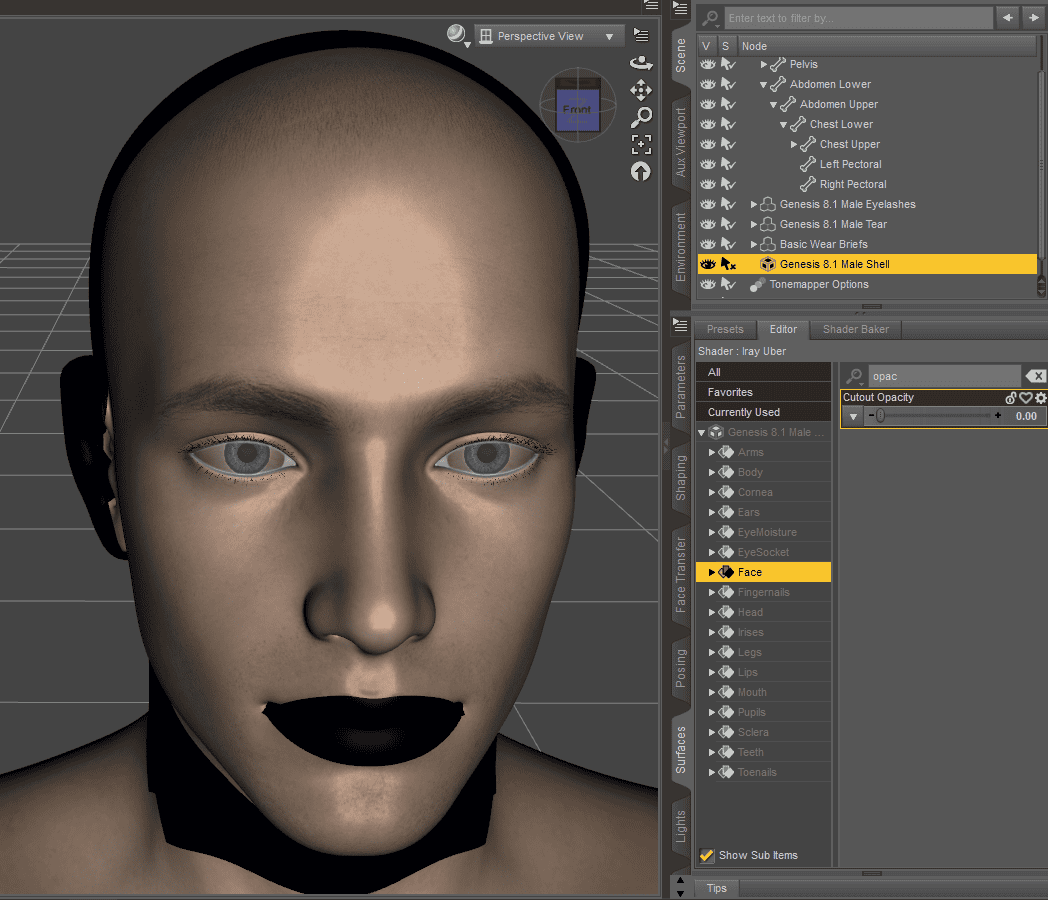Open the Posing side panel tab
The width and height of the screenshot is (1048, 900).
[681, 667]
